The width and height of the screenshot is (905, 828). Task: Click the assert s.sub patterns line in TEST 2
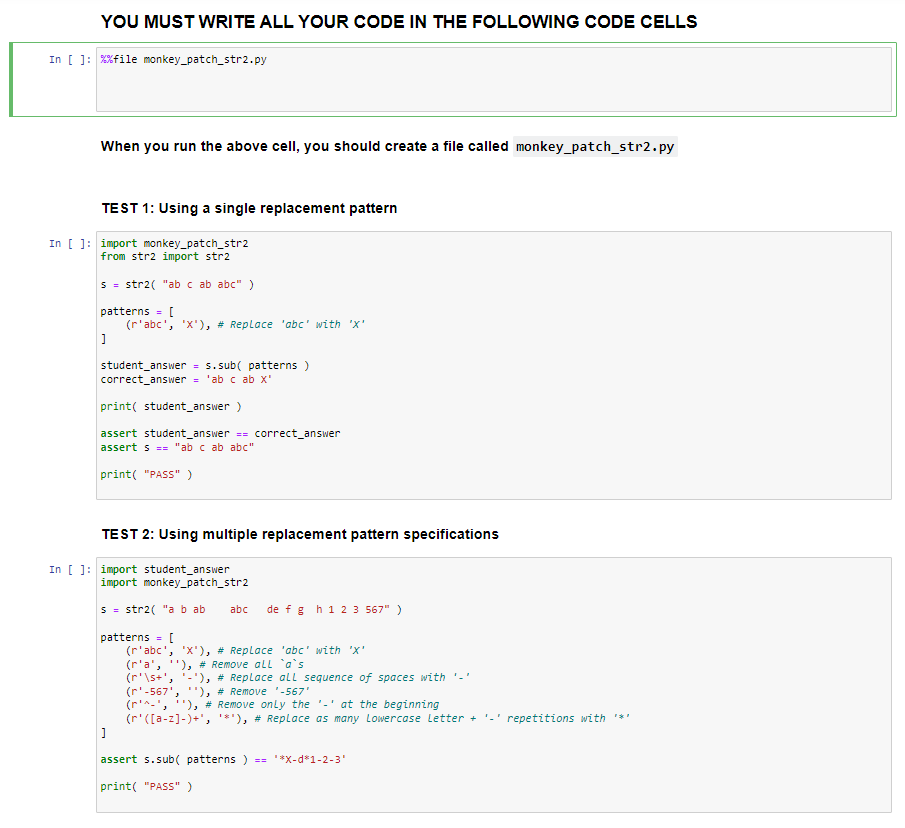click(220, 759)
